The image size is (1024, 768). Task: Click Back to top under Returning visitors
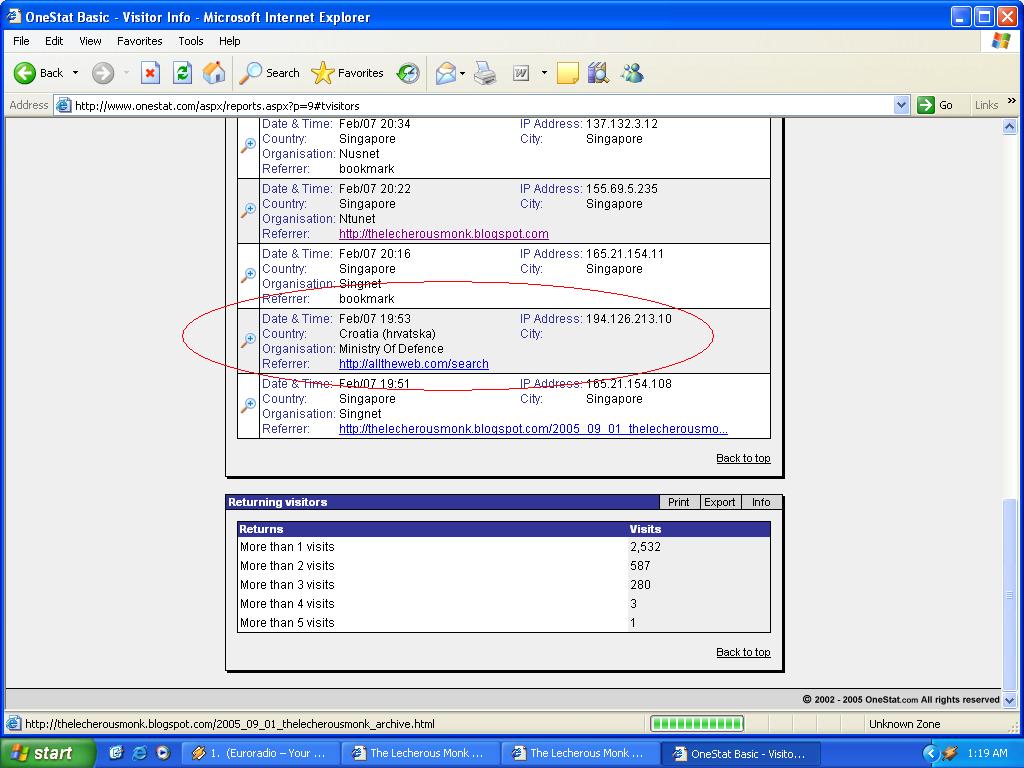[743, 652]
